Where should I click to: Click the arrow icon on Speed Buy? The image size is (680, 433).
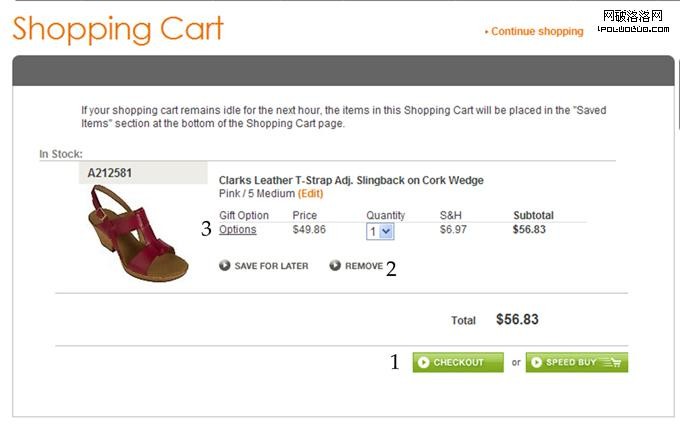click(x=536, y=362)
